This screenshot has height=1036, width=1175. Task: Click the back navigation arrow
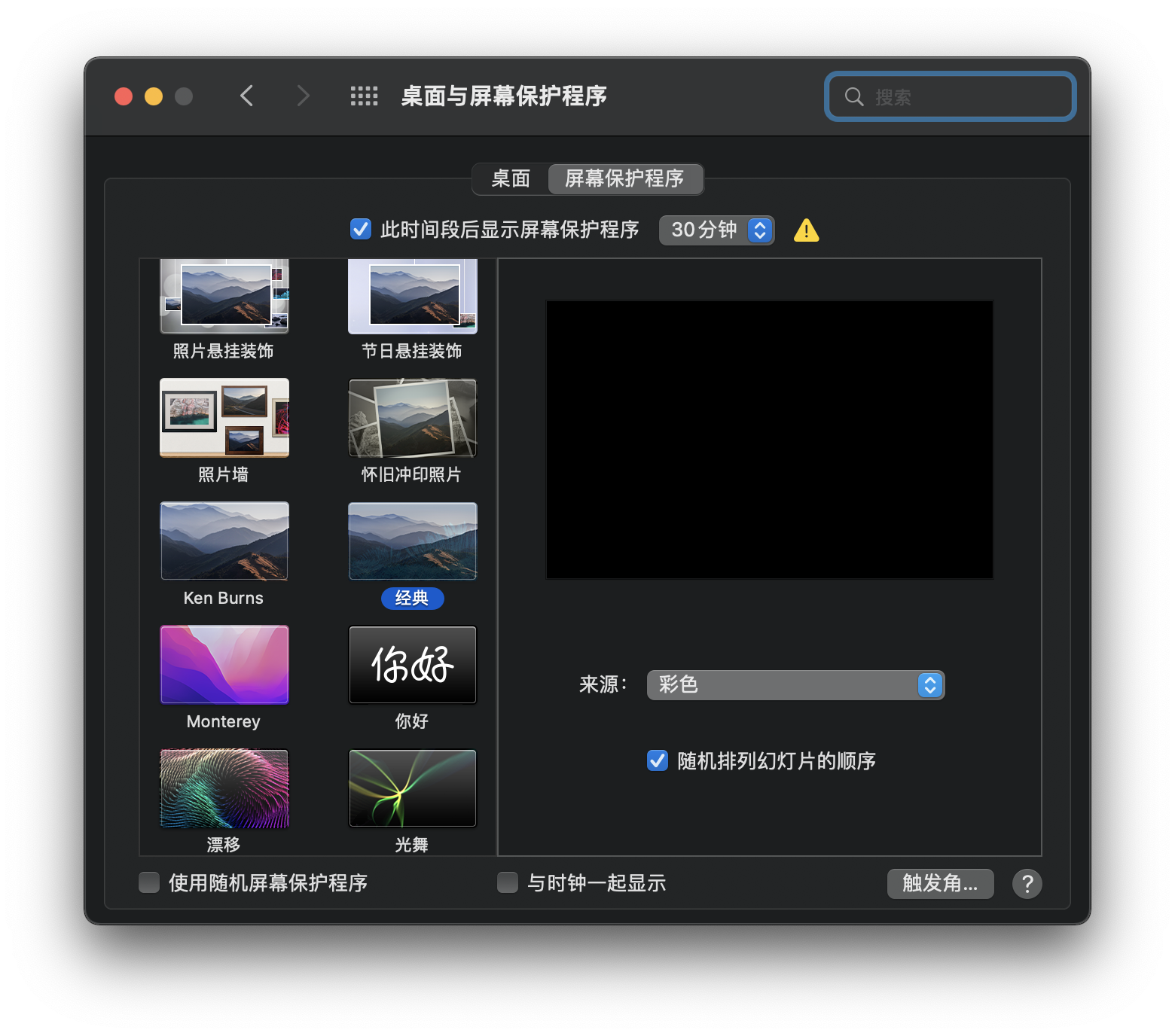pos(246,96)
